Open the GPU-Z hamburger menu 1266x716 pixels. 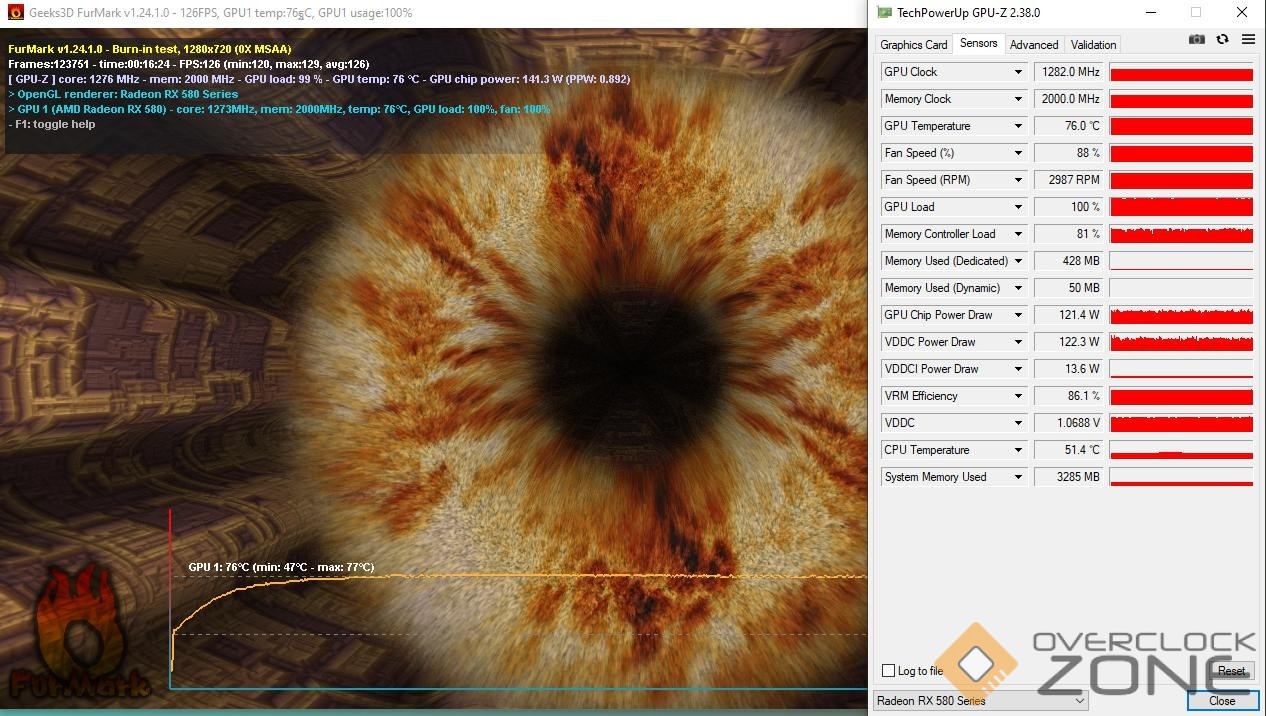1248,39
